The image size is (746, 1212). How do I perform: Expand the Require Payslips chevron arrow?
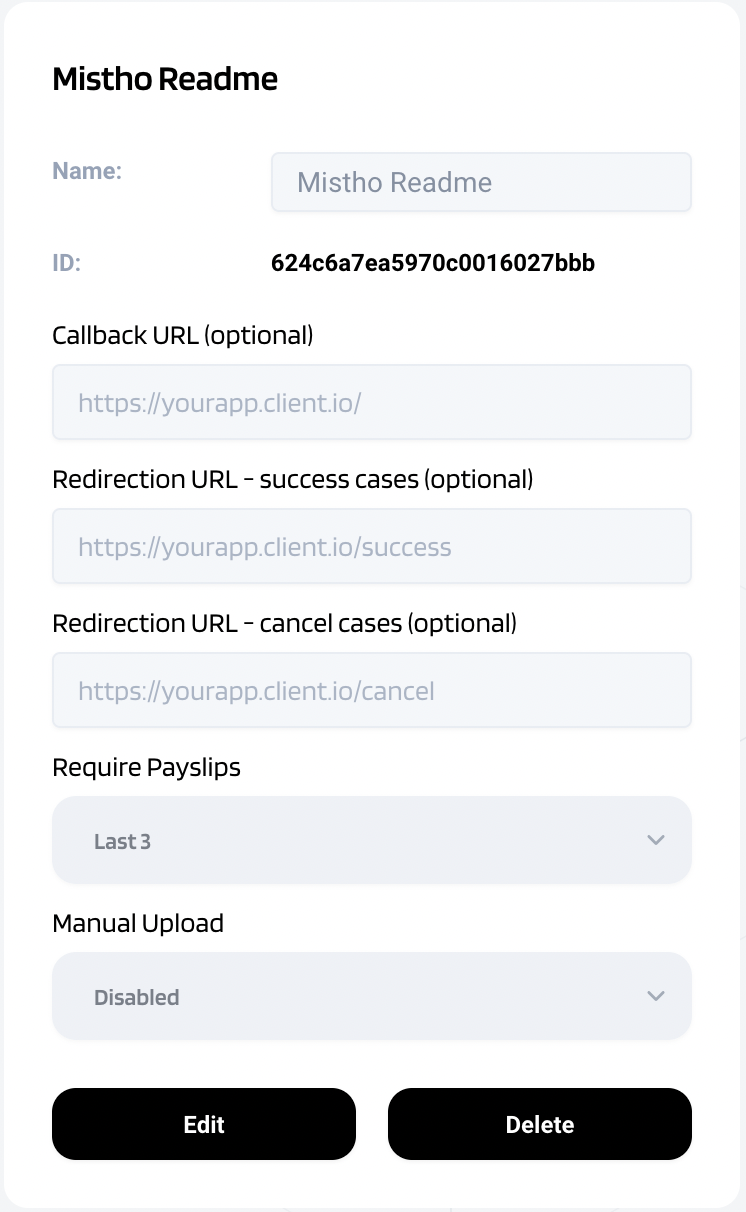point(656,840)
